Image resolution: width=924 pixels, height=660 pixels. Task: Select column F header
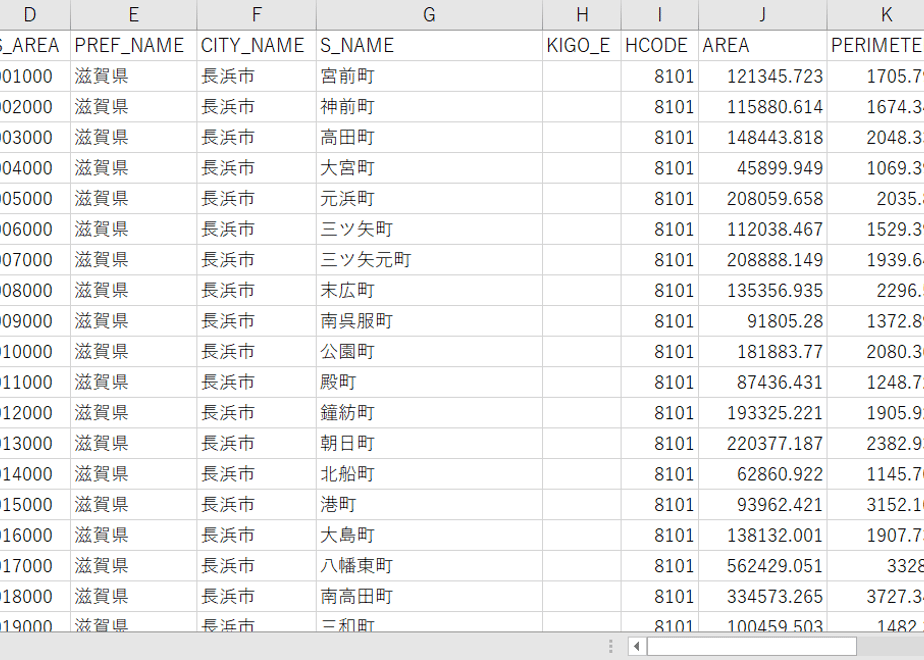[x=256, y=15]
